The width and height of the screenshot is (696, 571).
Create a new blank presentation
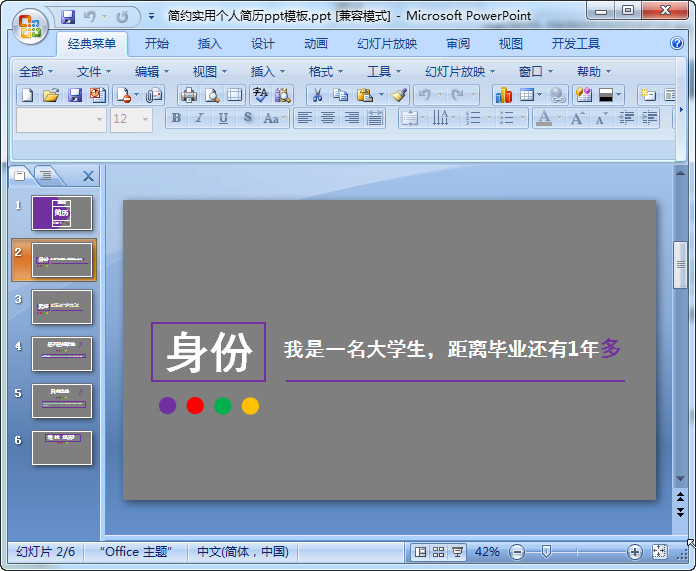pyautogui.click(x=28, y=95)
